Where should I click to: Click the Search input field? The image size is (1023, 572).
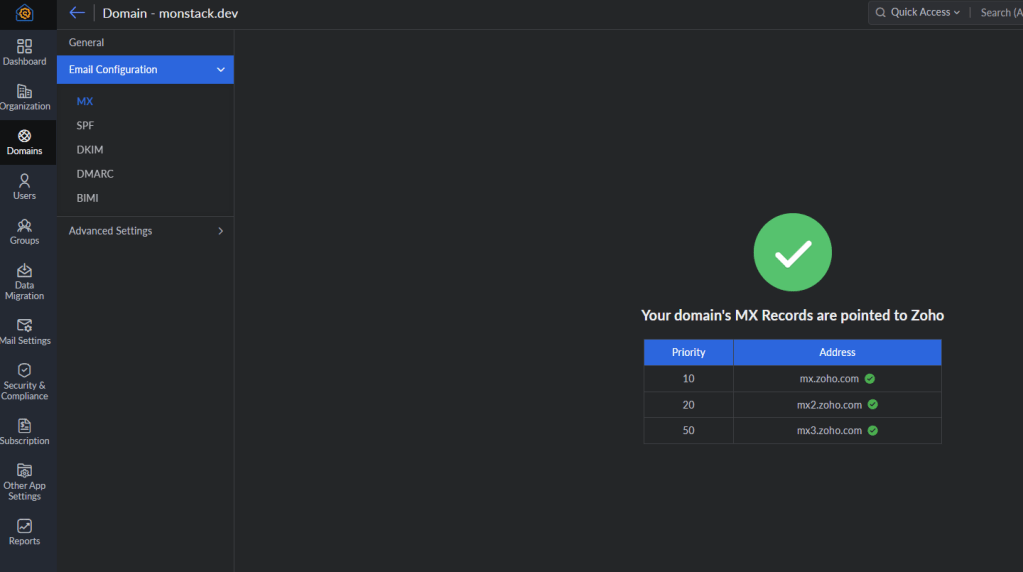(998, 13)
